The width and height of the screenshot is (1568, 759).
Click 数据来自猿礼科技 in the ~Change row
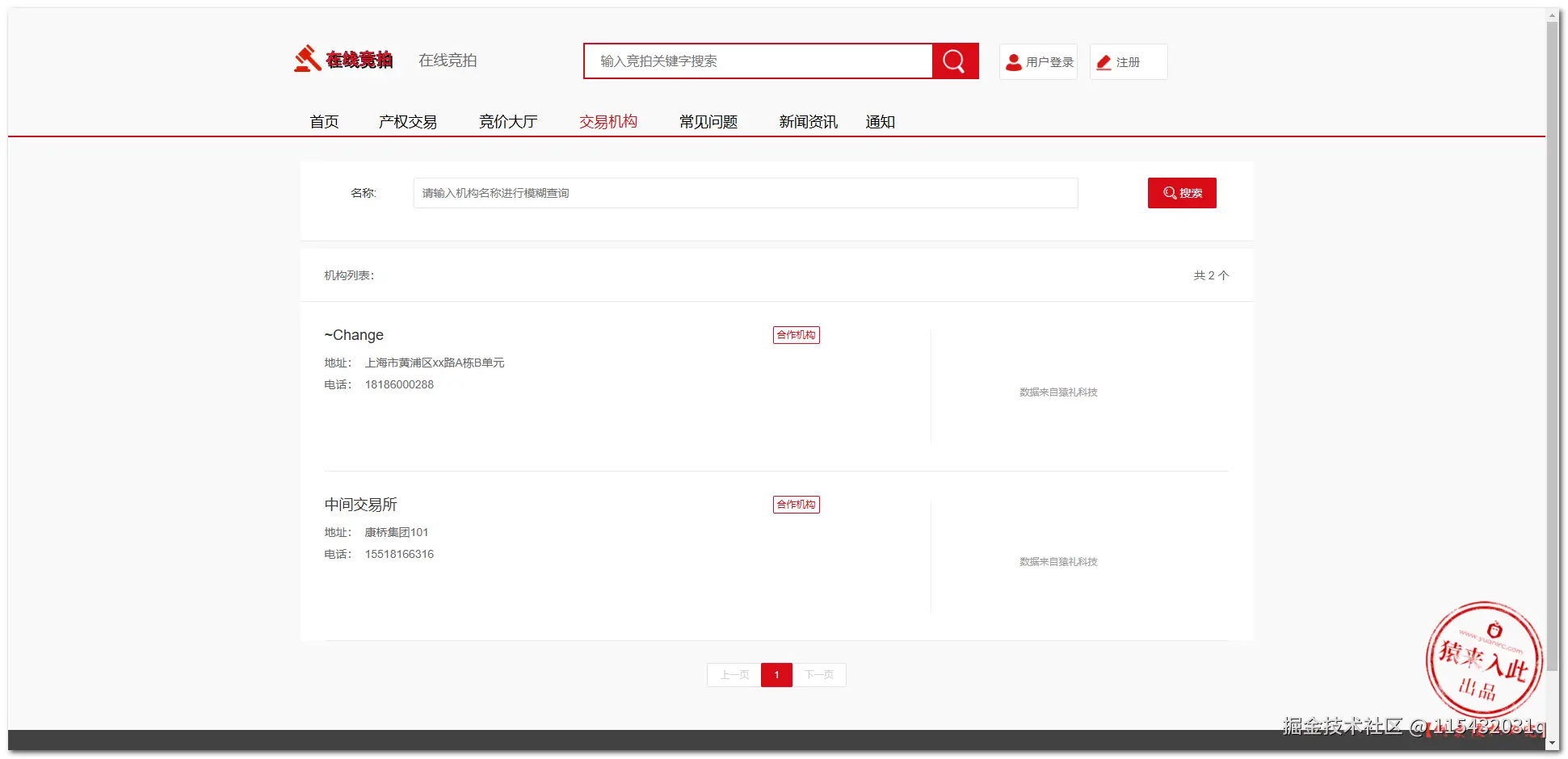pyautogui.click(x=1058, y=392)
